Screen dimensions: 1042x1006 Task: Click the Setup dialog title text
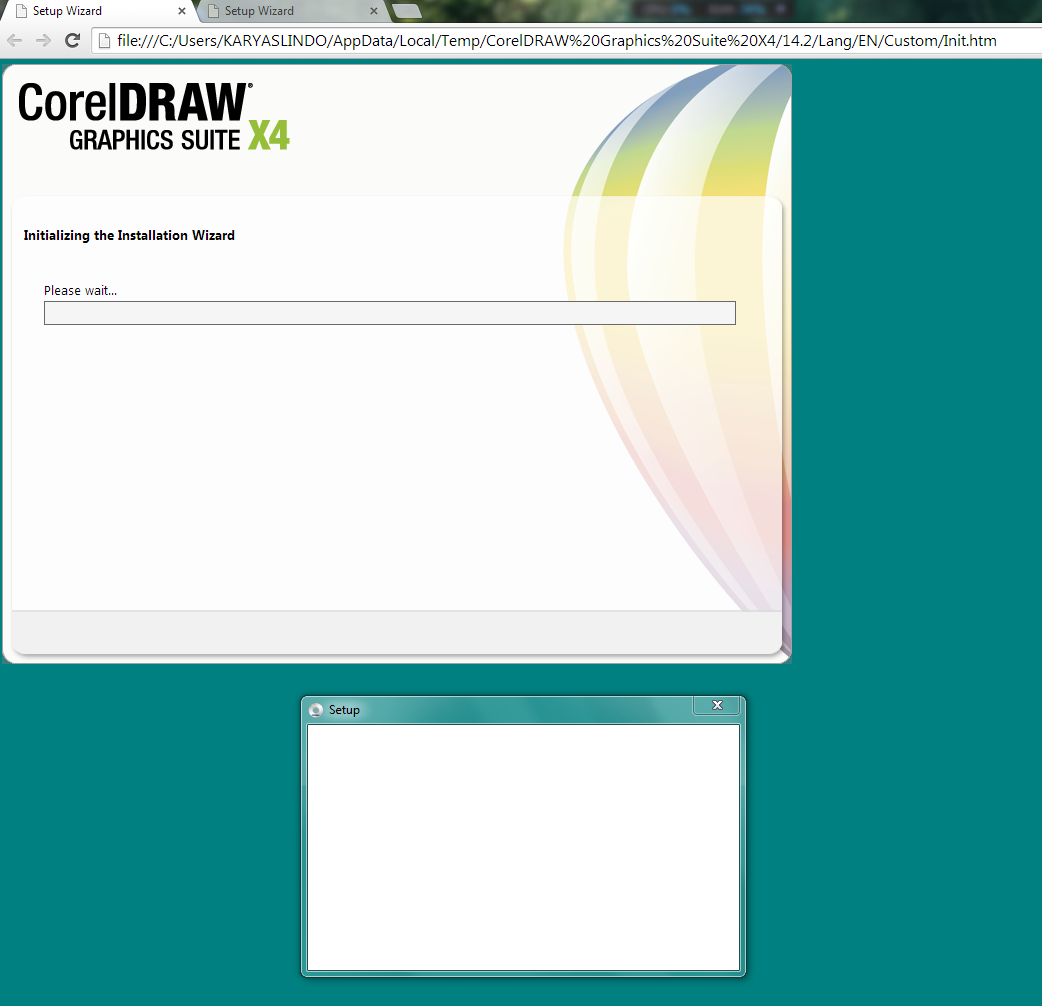point(344,710)
